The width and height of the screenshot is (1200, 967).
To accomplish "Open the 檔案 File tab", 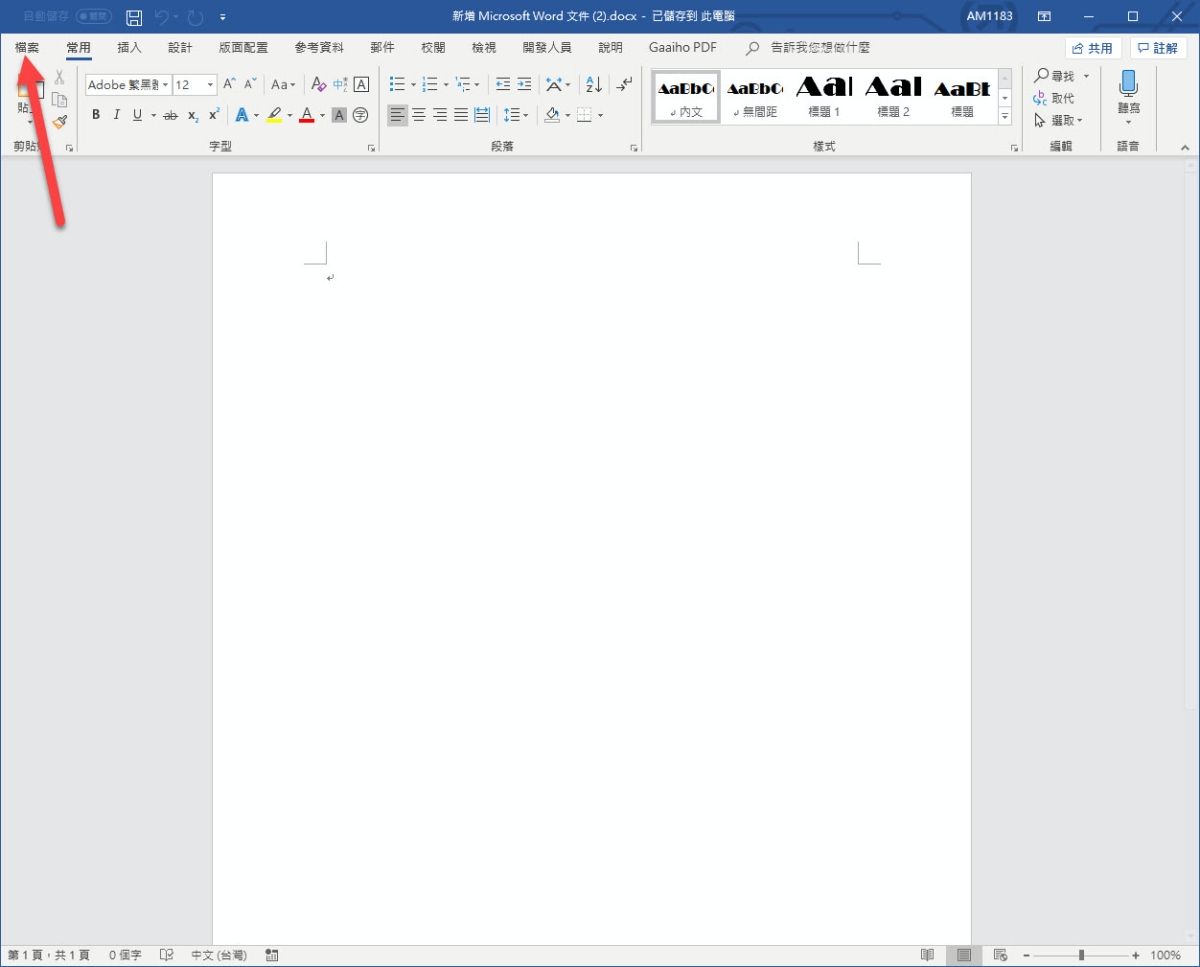I will [28, 47].
